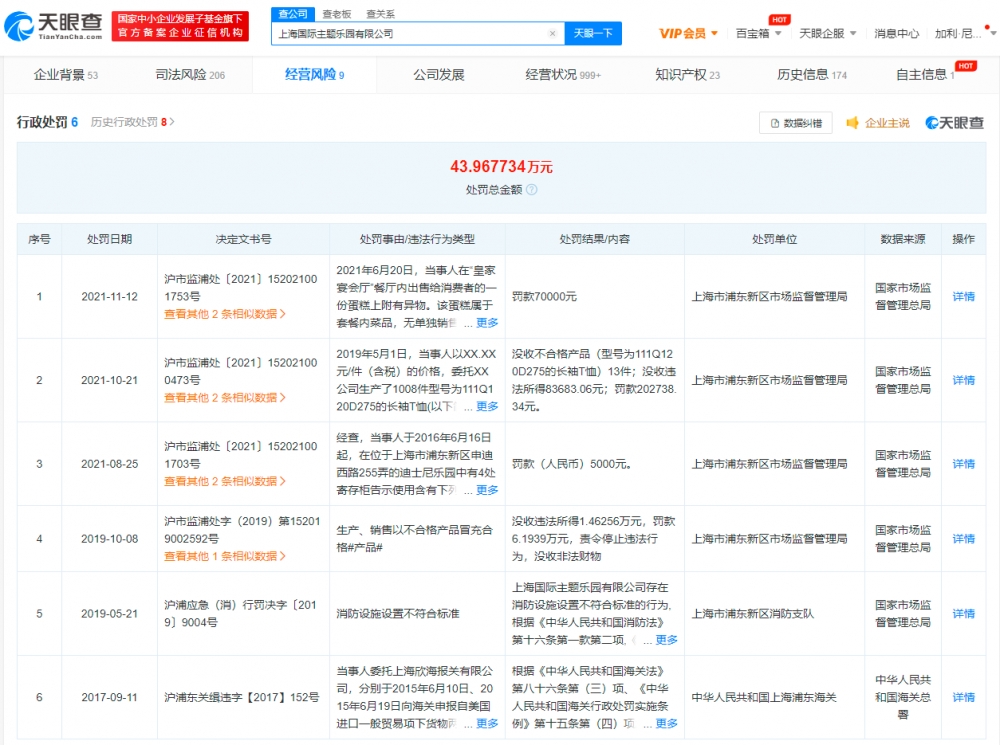Click the 天眼查 watermark logo at right
Viewport: 1000px width, 745px height.
954,122
